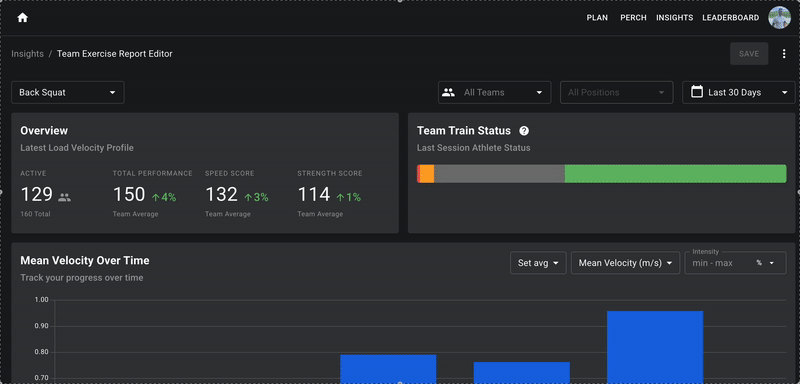Screen dimensions: 800x384
Task: Click the people icon in All Teams filter
Action: (448, 92)
